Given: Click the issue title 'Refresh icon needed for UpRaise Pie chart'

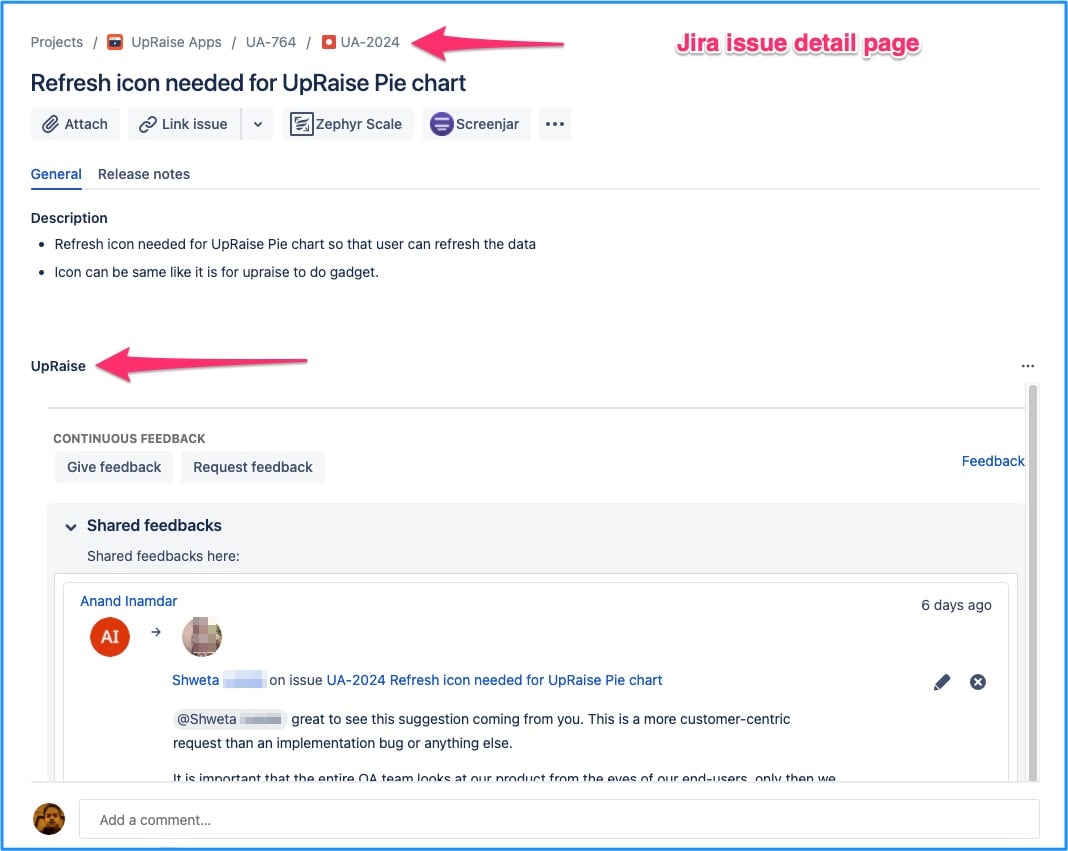Looking at the screenshot, I should (249, 83).
